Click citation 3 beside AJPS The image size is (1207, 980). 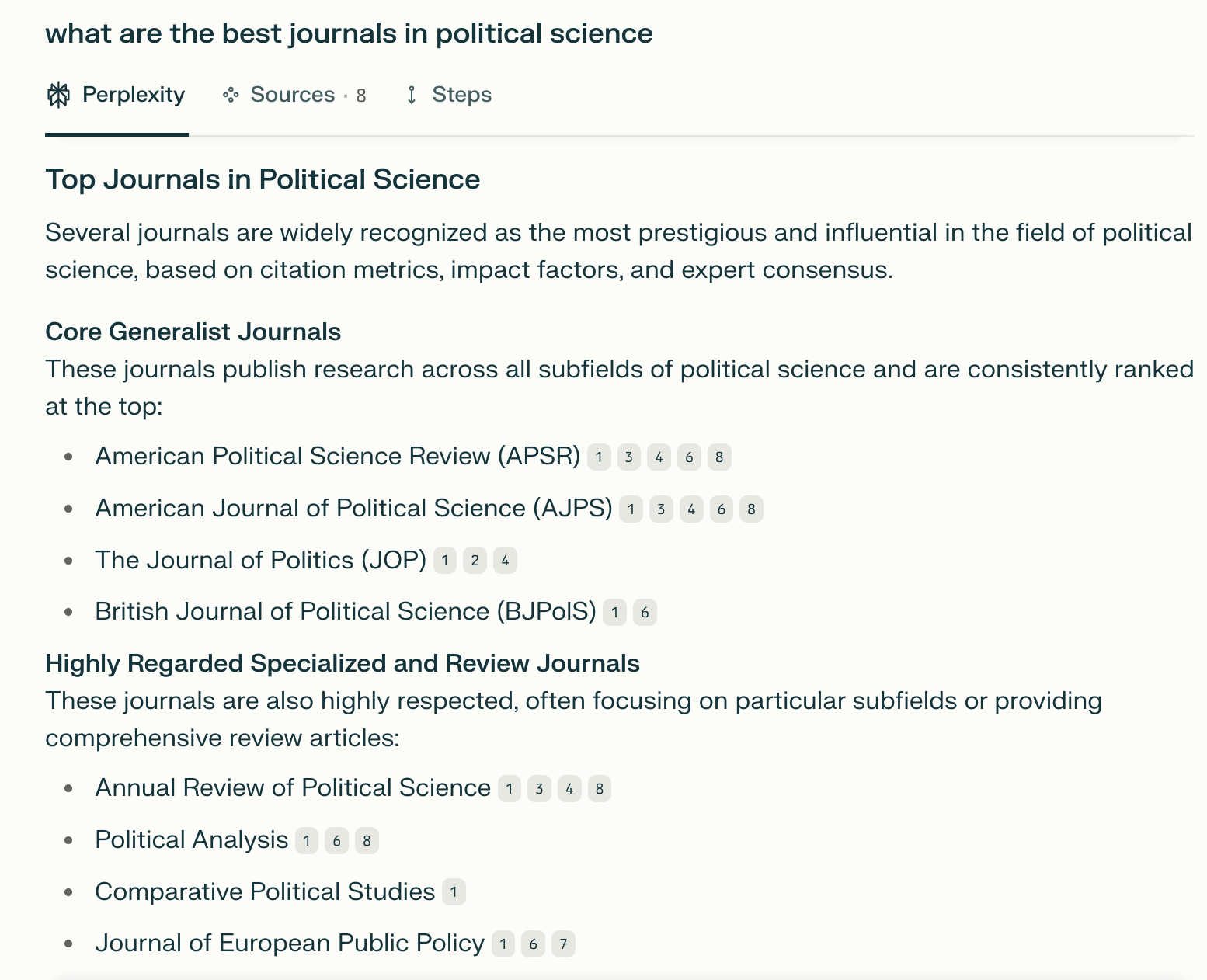point(661,509)
